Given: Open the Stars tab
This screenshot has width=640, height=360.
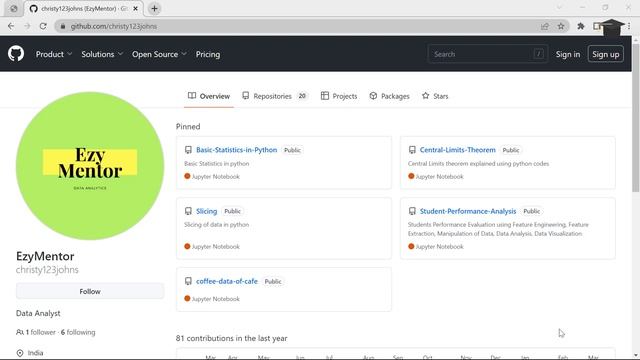Looking at the screenshot, I should (435, 96).
